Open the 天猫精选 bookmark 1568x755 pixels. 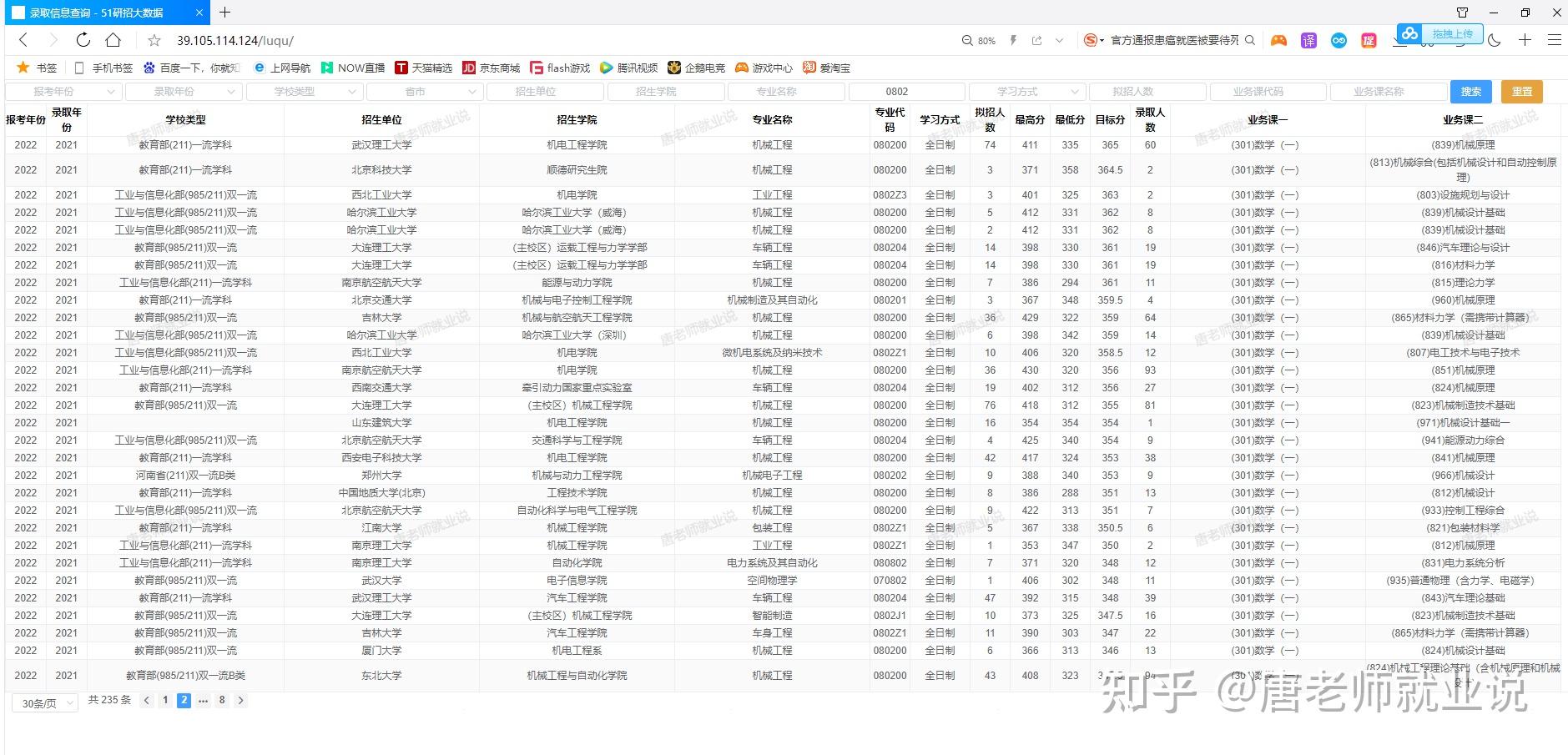click(423, 68)
